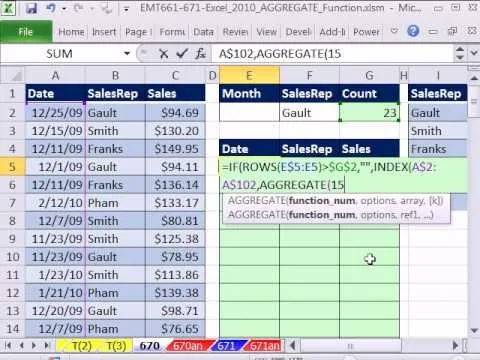This screenshot has height=360, width=480.
Task: Expand the Name Box dropdown arrow
Action: point(127,54)
